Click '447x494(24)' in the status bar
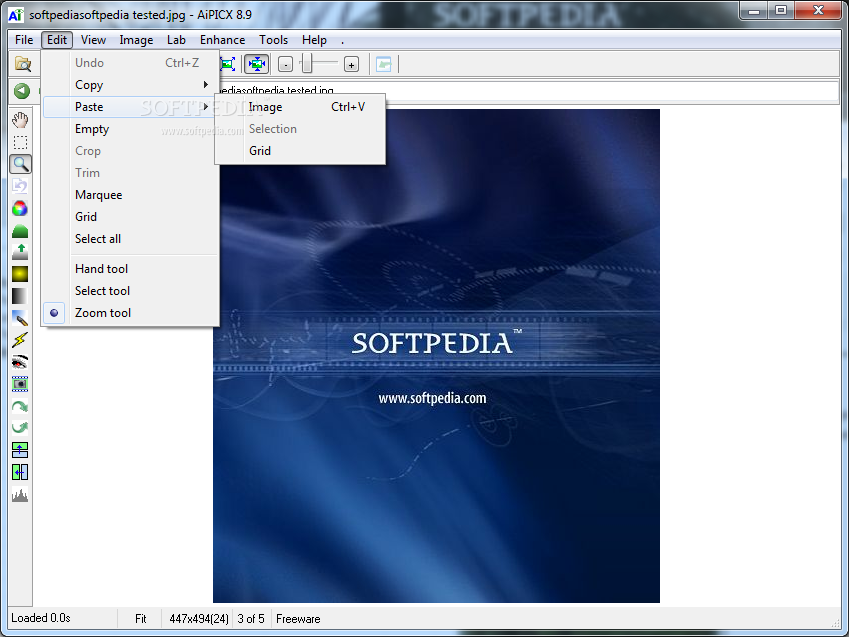 click(x=199, y=619)
